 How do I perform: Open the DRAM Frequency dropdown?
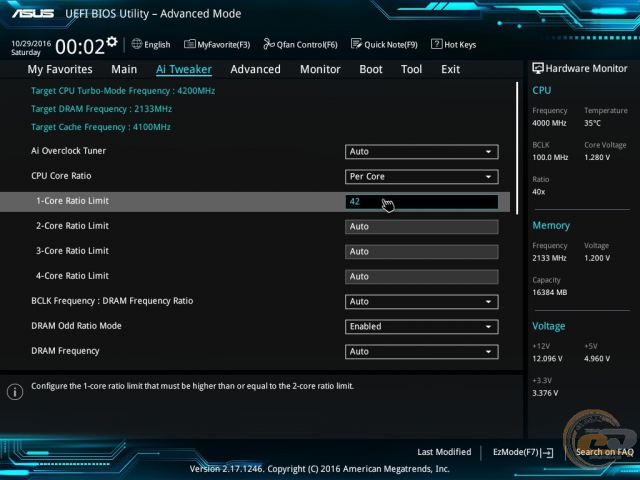coord(422,352)
